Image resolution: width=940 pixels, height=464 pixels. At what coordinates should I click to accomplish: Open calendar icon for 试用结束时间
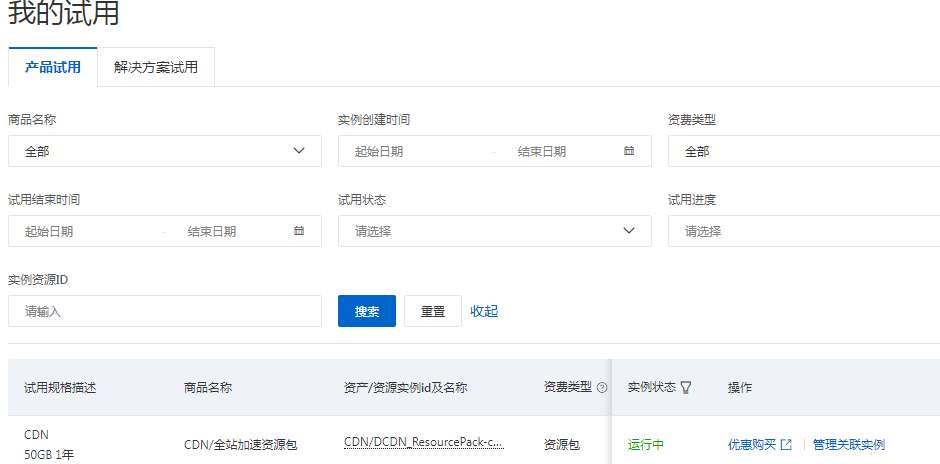299,231
